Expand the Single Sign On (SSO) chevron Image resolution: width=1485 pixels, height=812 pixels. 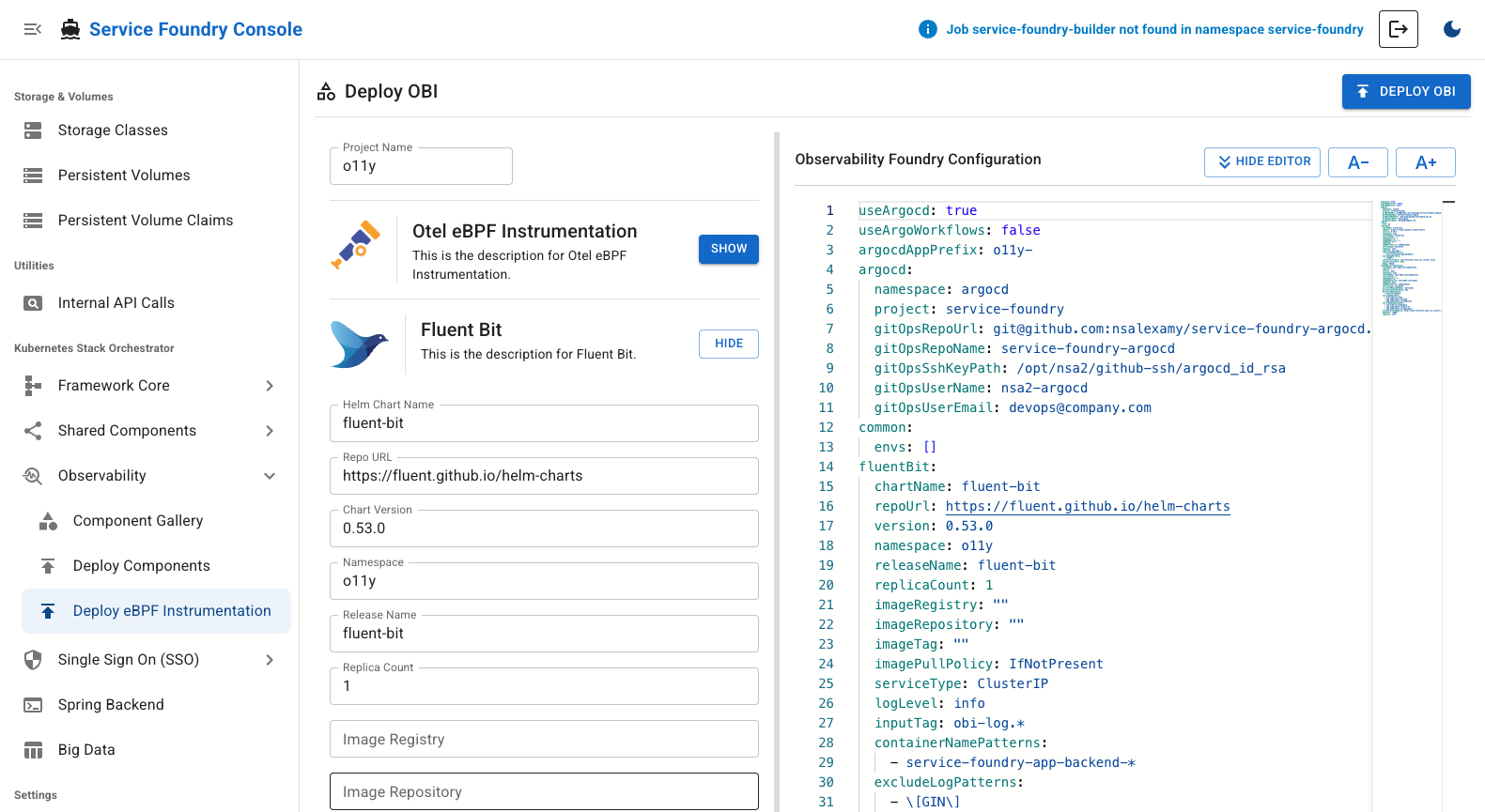[270, 660]
